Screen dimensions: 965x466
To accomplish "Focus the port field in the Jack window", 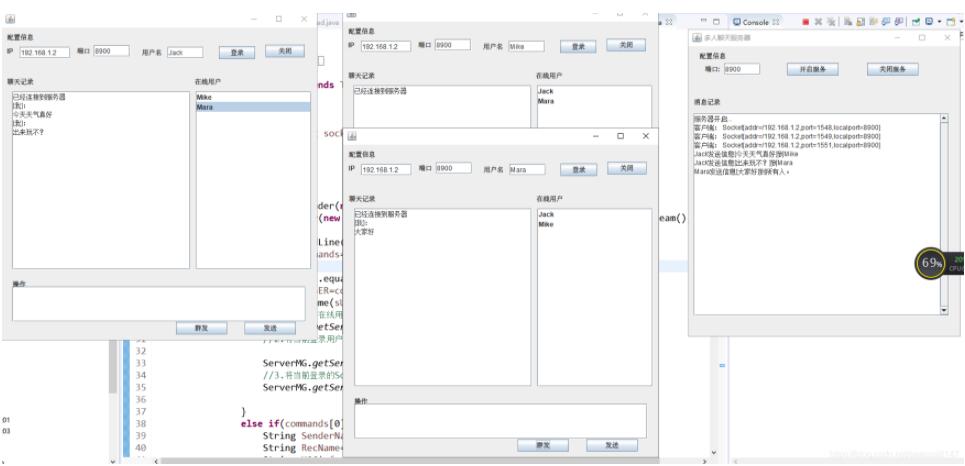I will coord(111,51).
